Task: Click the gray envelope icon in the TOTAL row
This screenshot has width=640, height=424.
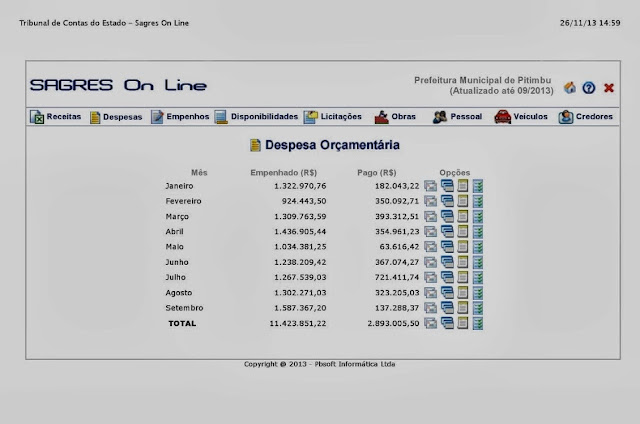Action: coord(431,324)
